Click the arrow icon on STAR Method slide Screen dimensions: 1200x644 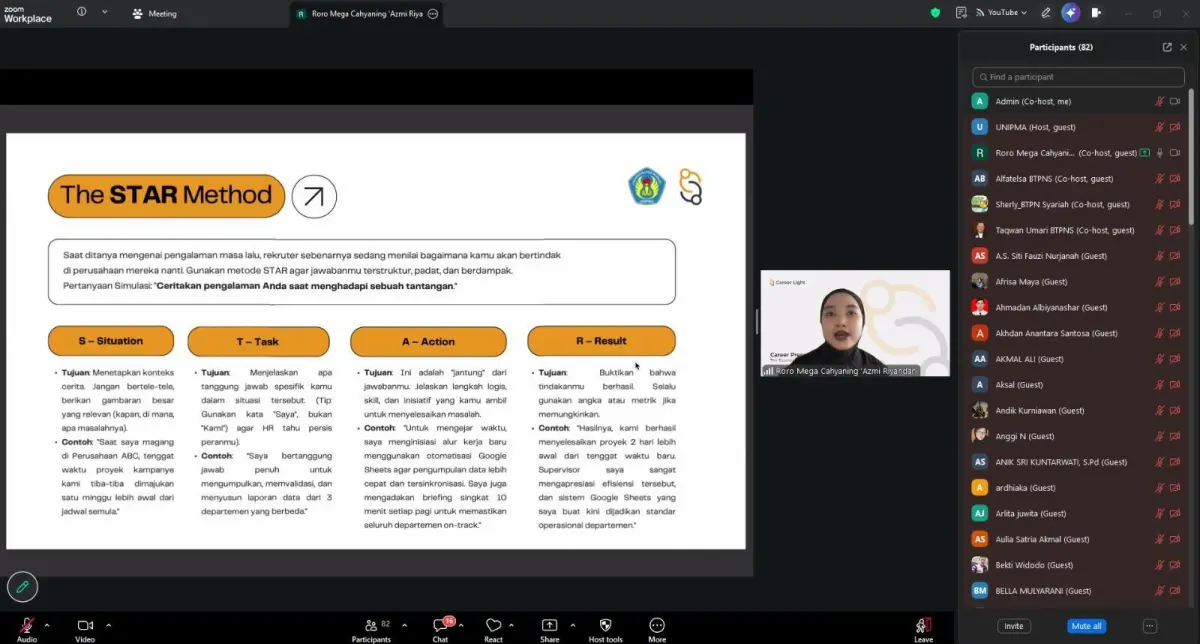314,196
